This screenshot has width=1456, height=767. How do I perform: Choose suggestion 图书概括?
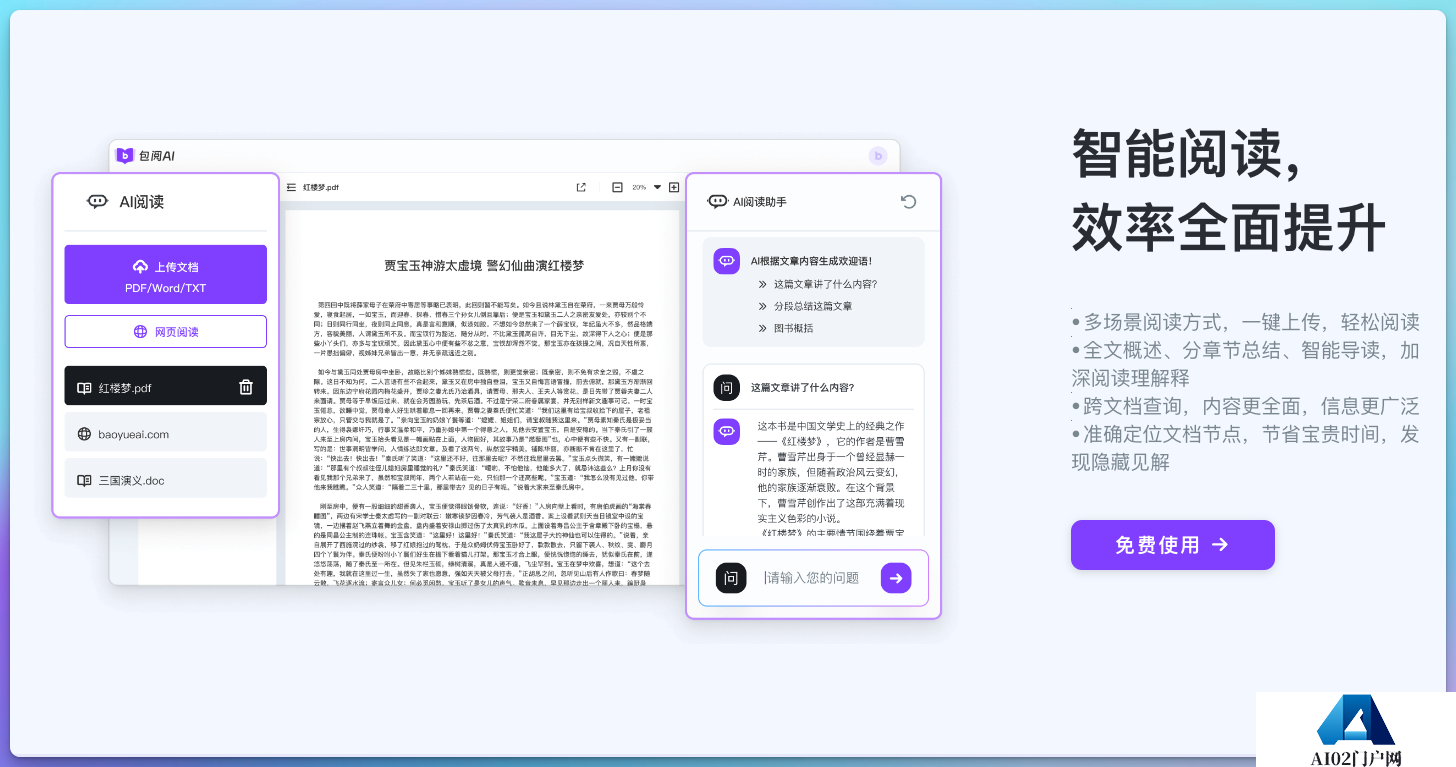point(793,328)
